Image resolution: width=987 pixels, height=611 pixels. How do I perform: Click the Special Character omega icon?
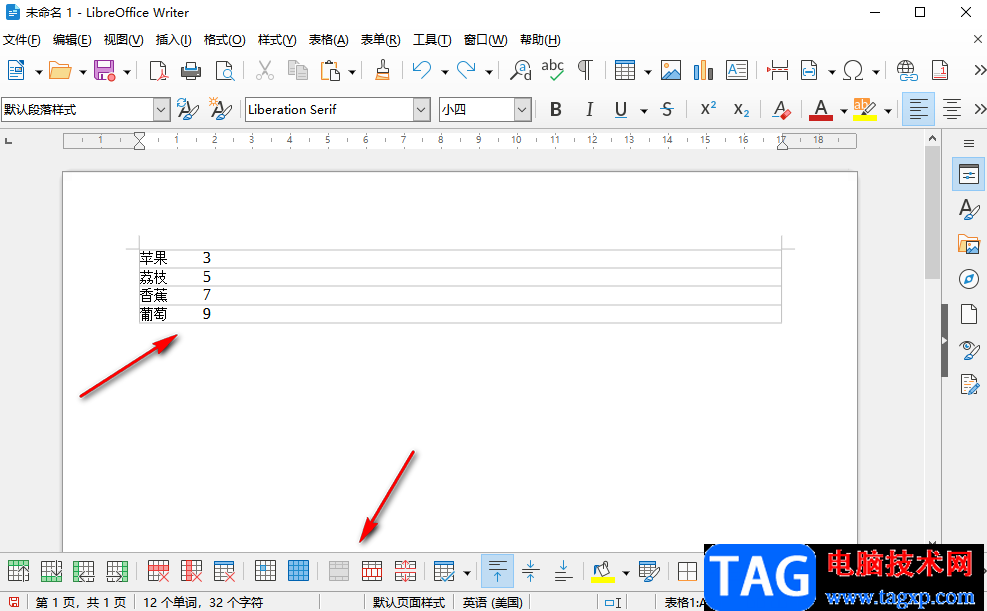click(853, 70)
